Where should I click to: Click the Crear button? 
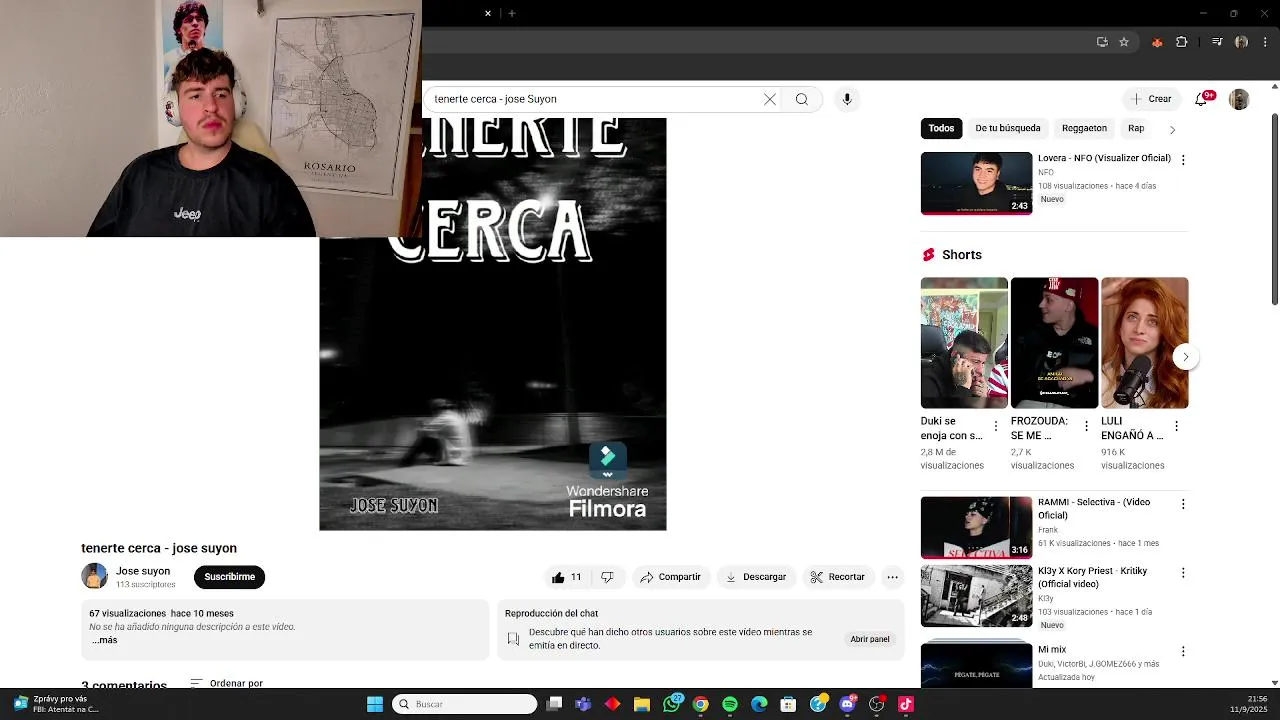click(x=1151, y=99)
